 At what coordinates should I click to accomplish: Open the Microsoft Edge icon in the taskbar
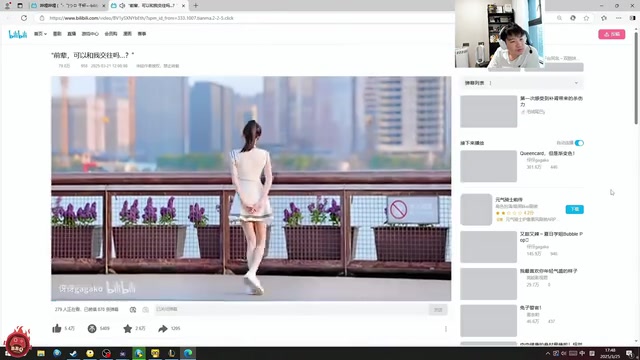(x=188, y=353)
